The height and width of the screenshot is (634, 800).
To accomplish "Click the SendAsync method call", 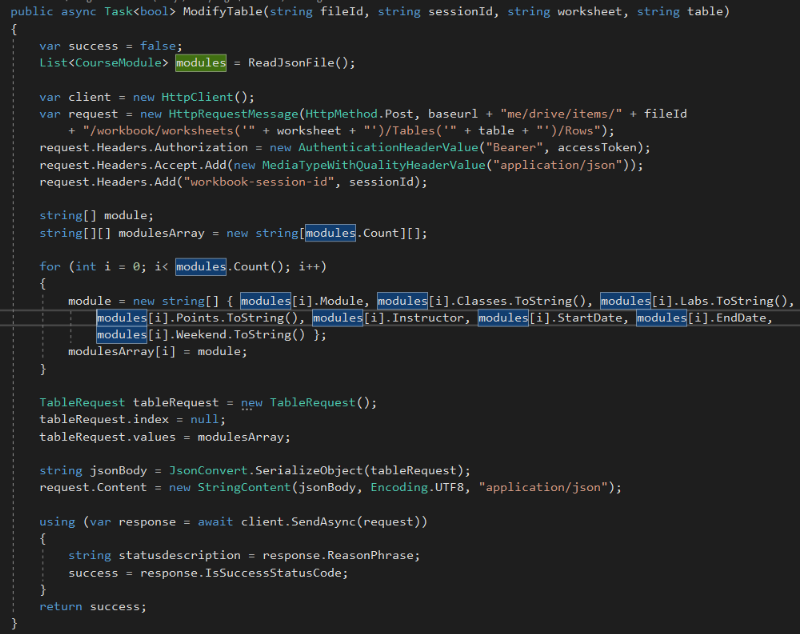I will coord(323,522).
